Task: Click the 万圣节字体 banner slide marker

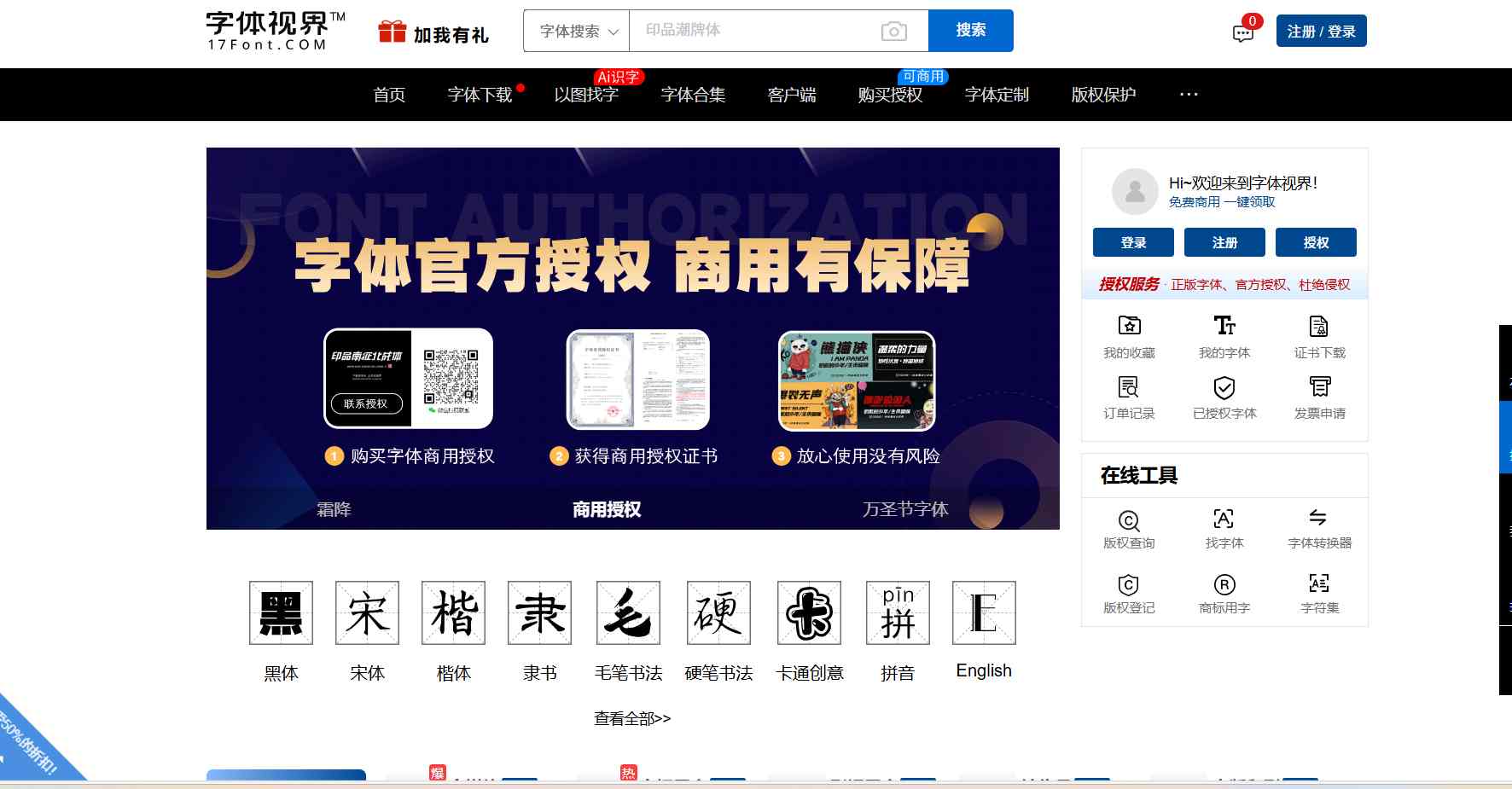Action: point(910,510)
